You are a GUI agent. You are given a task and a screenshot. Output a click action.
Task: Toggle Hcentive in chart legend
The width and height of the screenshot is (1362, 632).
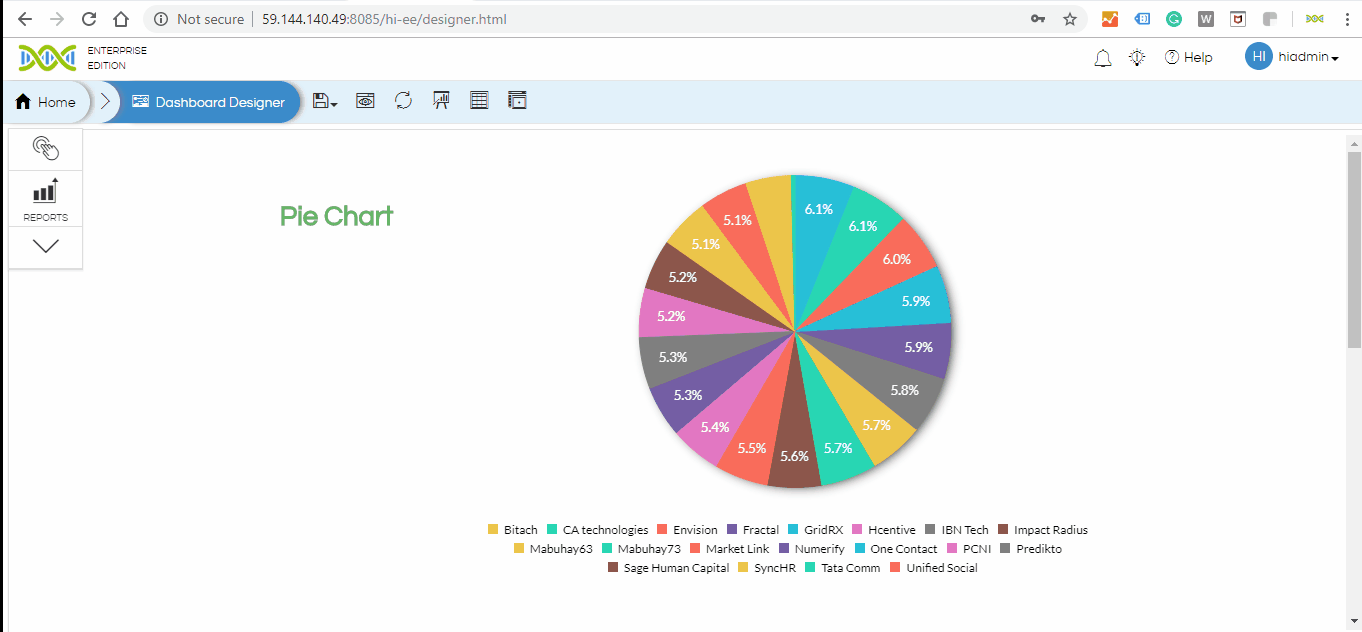click(x=884, y=530)
